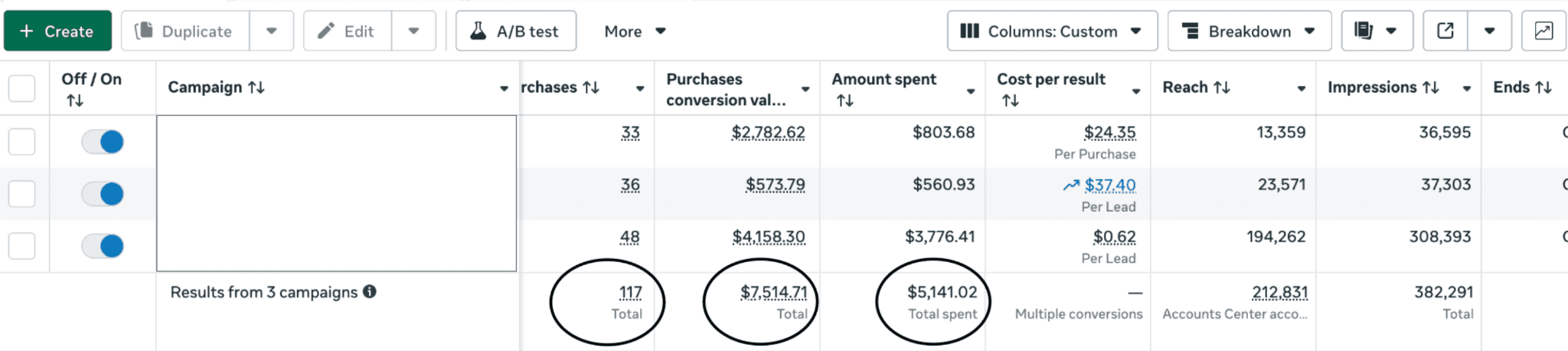1568x351 pixels.
Task: Check the select-all header checkbox
Action: [21, 89]
